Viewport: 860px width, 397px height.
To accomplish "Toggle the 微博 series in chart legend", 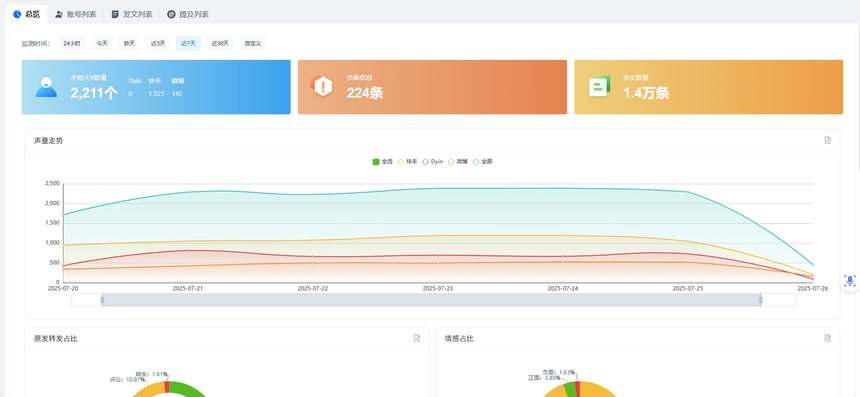I will point(458,162).
